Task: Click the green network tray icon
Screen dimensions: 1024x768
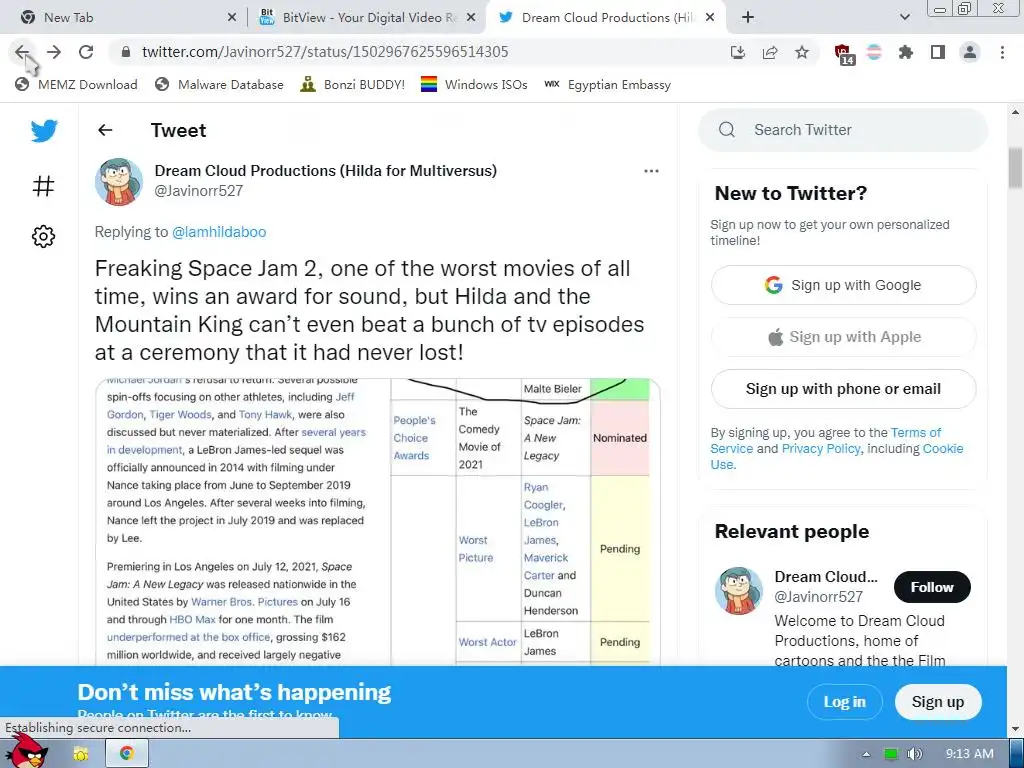Action: point(891,754)
